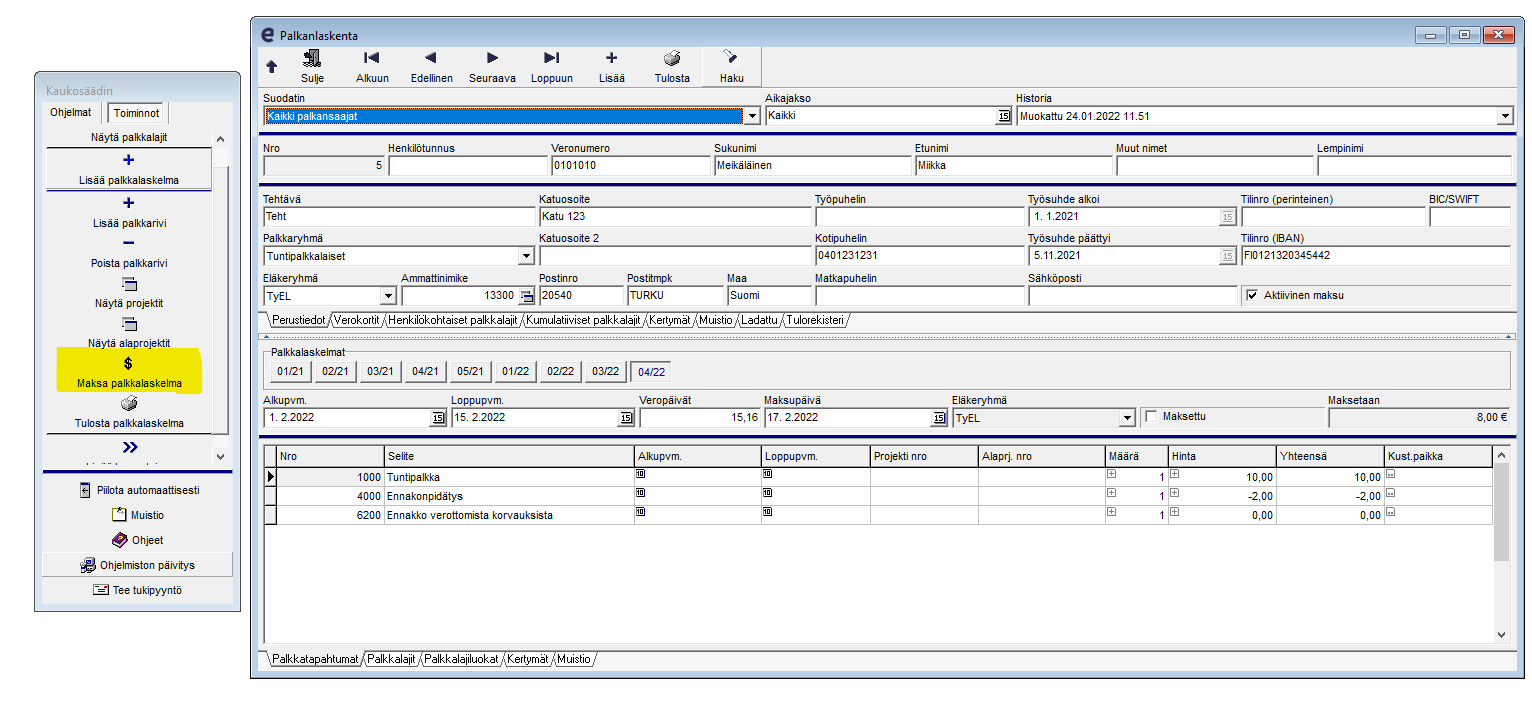This screenshot has width=1532, height=706.
Task: Click the Sähköposti input field
Action: pyautogui.click(x=1133, y=296)
